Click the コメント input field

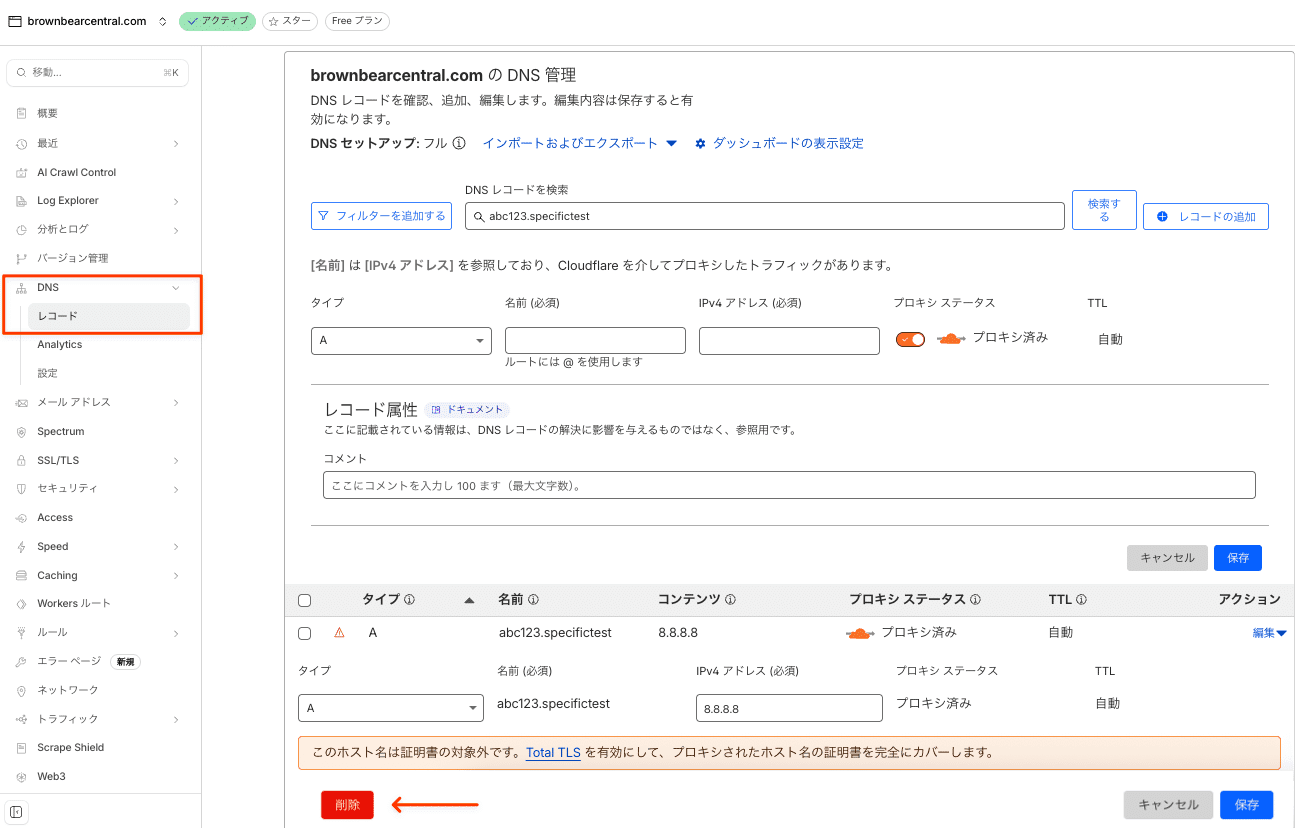pyautogui.click(x=790, y=485)
